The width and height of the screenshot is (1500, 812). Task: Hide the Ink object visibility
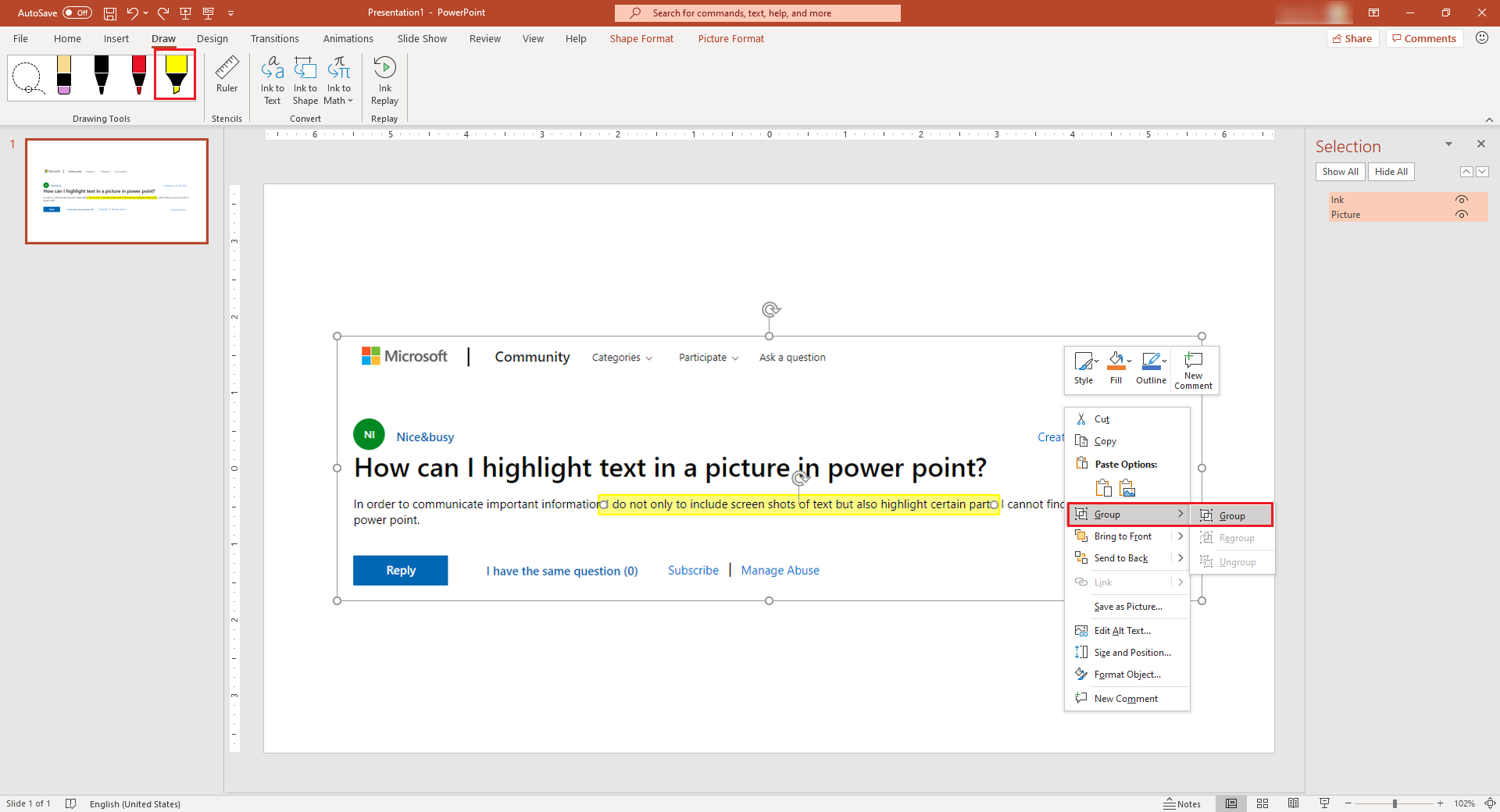tap(1462, 200)
